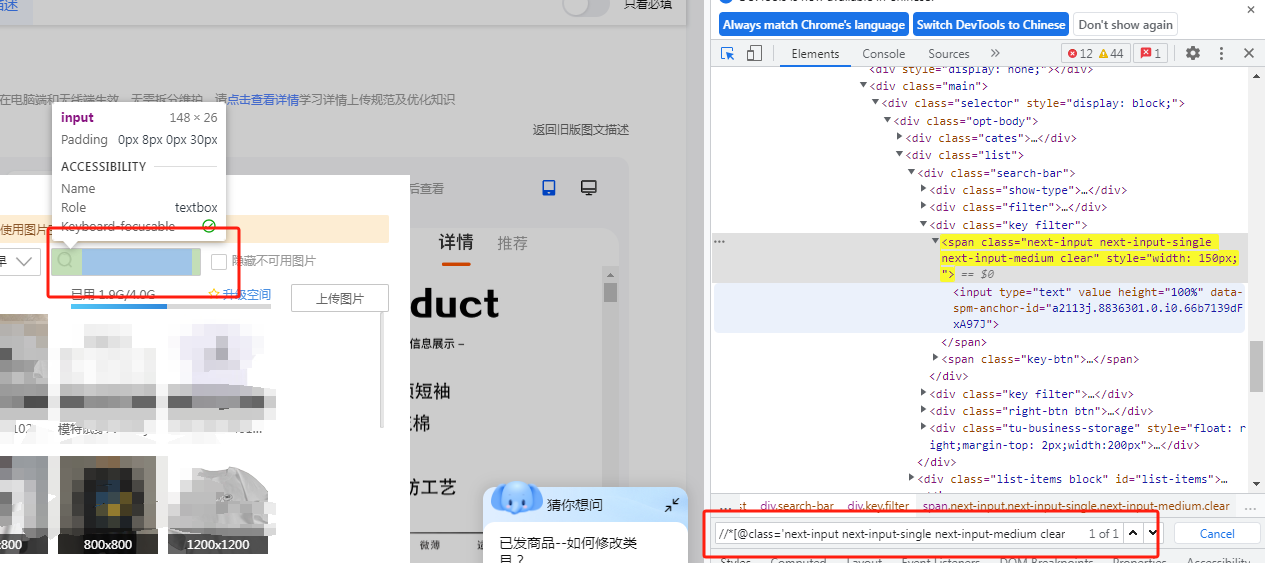This screenshot has height=563, width=1265.
Task: Expand the span class="key-btn" node
Action: click(x=935, y=358)
